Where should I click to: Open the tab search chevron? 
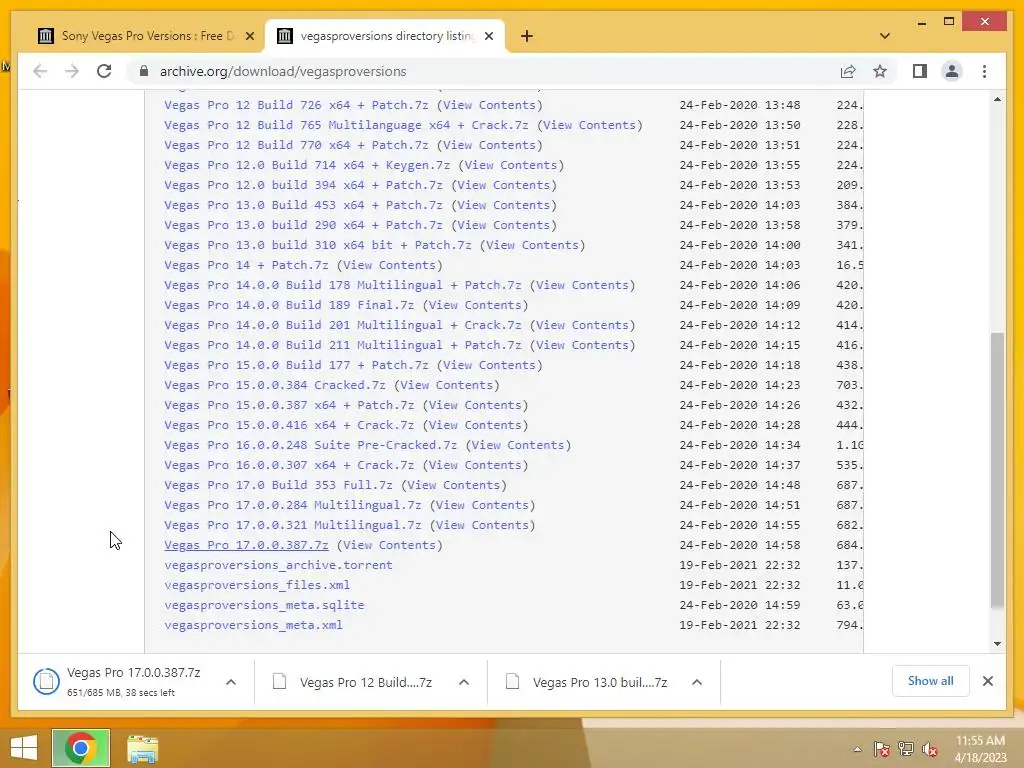(x=885, y=36)
